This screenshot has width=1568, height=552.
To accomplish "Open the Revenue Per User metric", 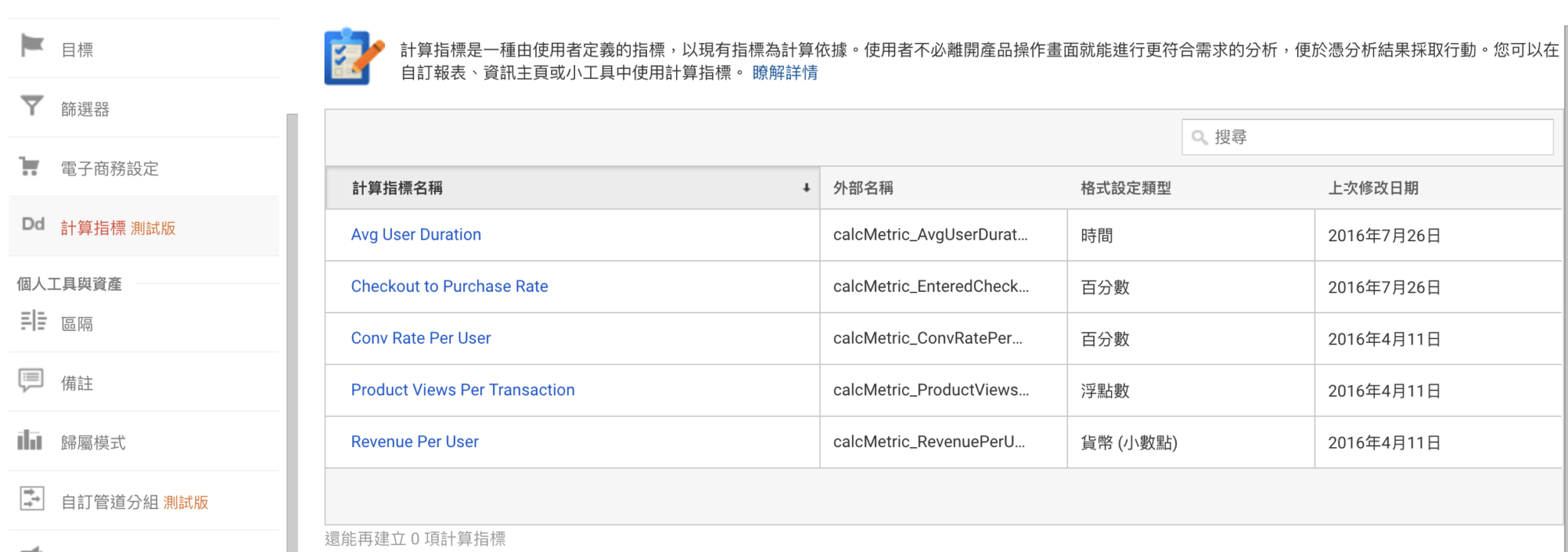I will [414, 442].
